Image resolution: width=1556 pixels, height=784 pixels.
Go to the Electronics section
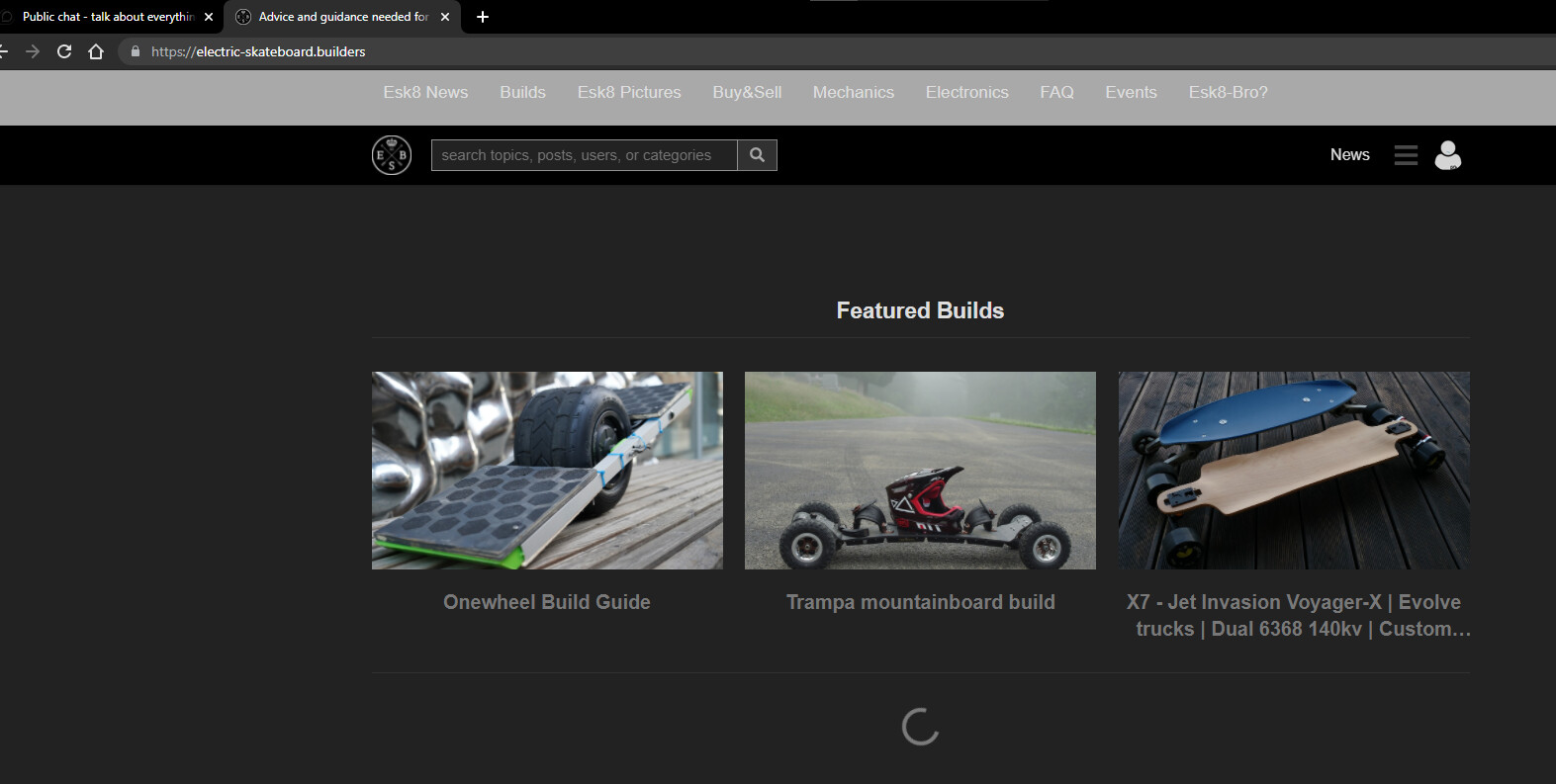(966, 92)
